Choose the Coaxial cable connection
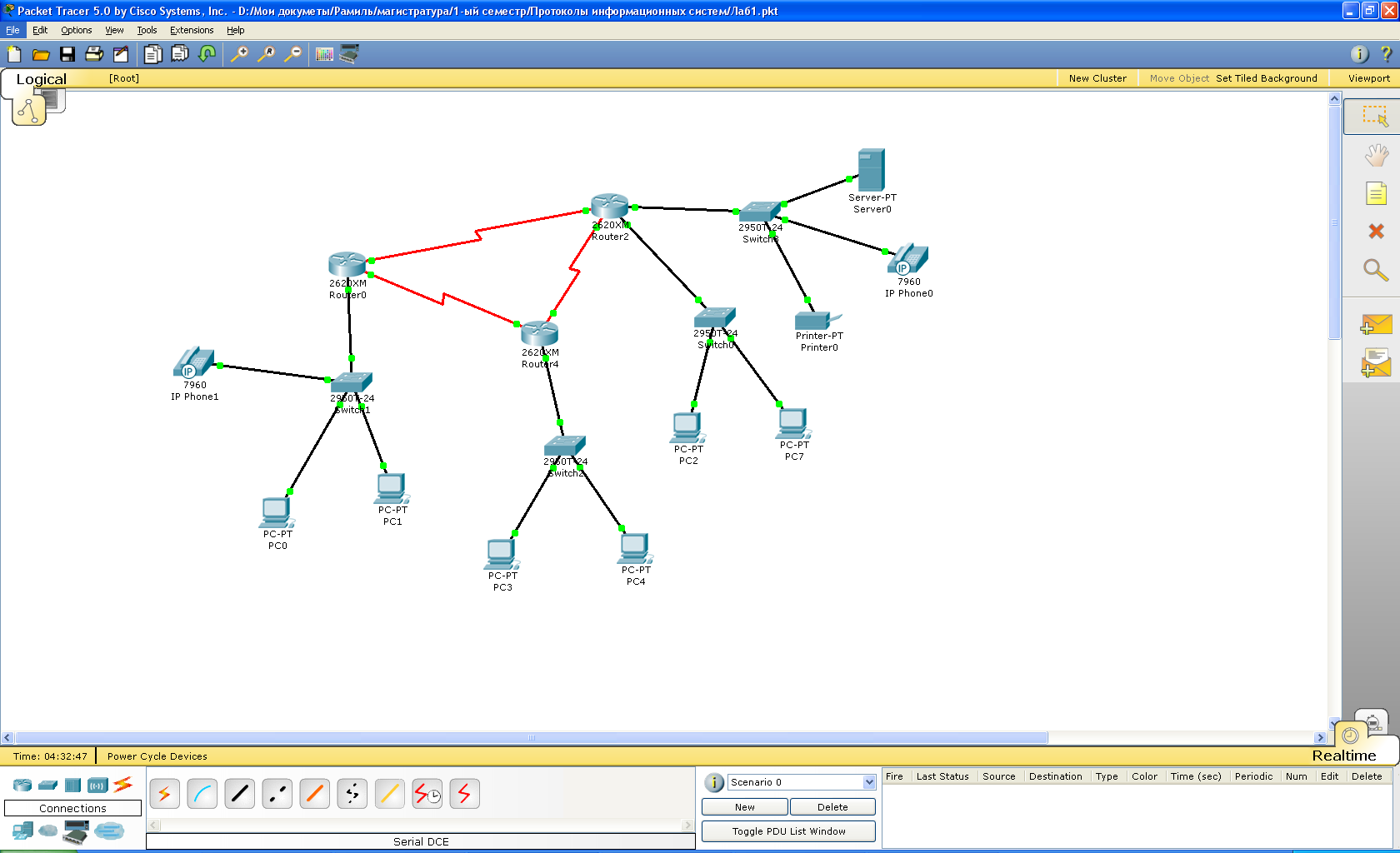 pos(390,794)
